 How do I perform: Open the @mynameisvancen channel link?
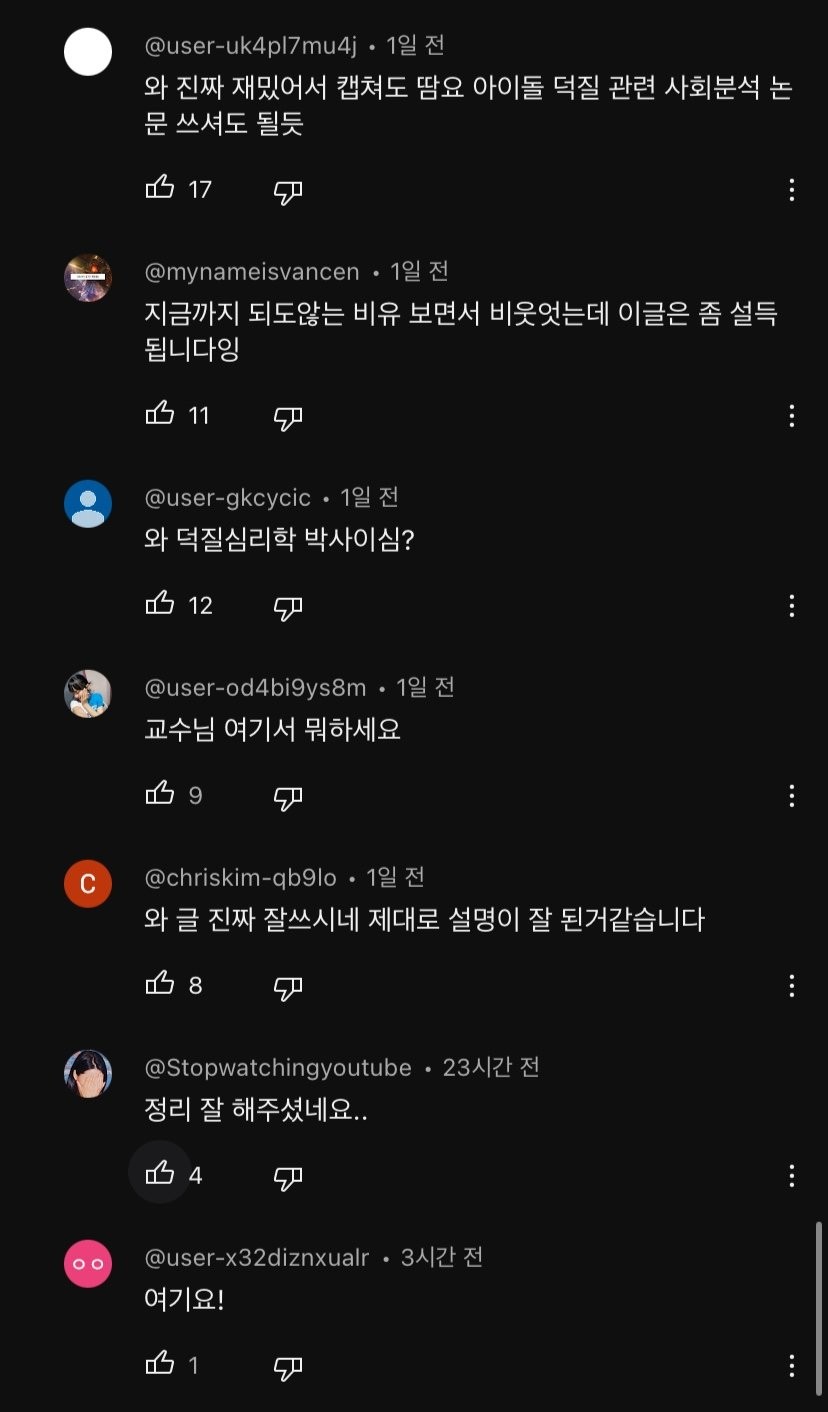coord(252,272)
